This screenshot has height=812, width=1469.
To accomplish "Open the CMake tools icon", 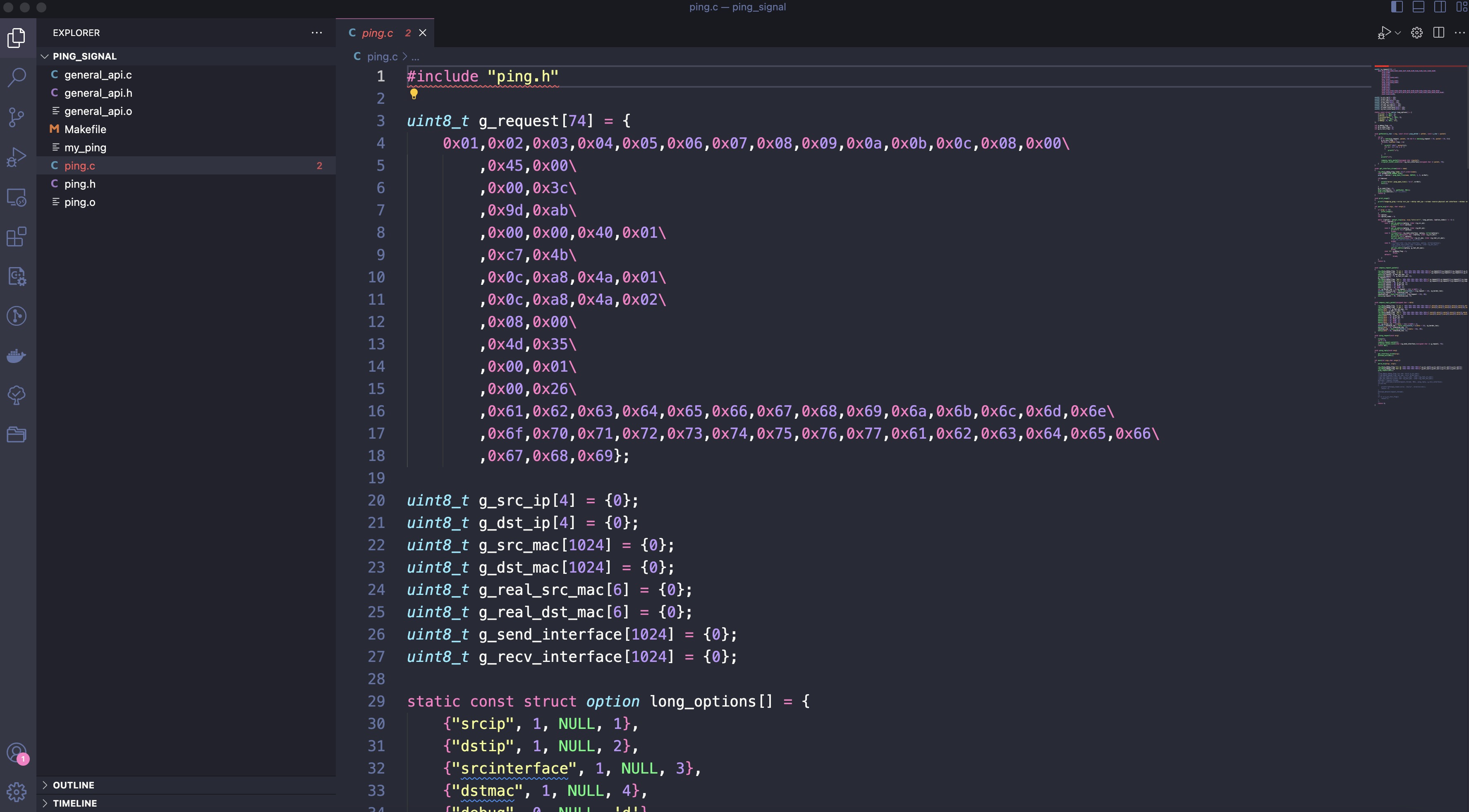I will click(x=17, y=277).
